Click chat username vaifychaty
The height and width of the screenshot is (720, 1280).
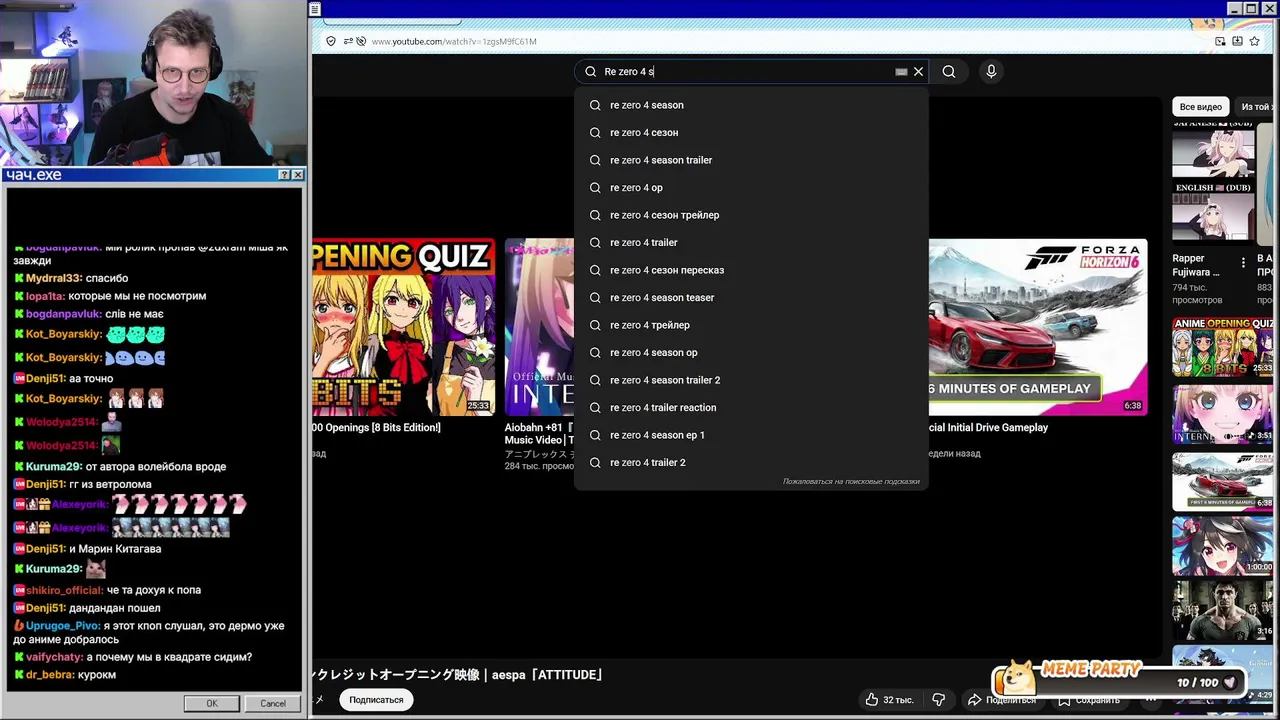pos(54,657)
